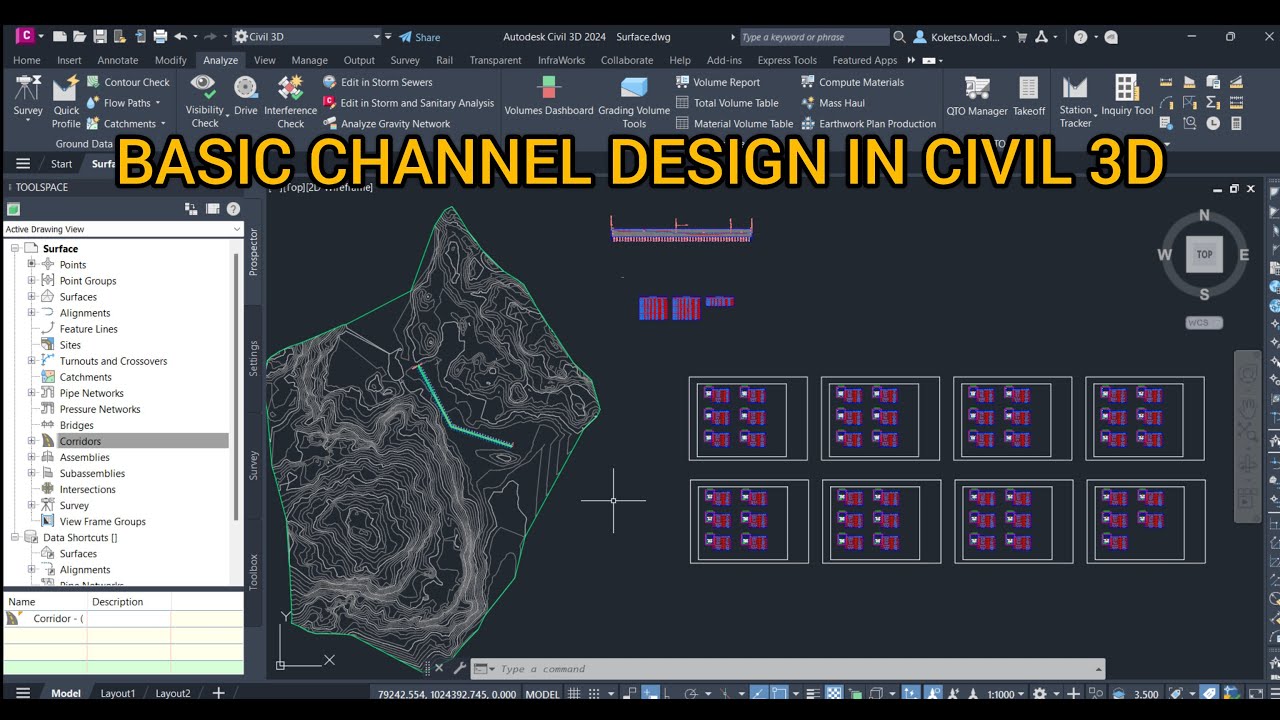Run Analyze Gravity Network
This screenshot has width=1280, height=720.
point(387,124)
